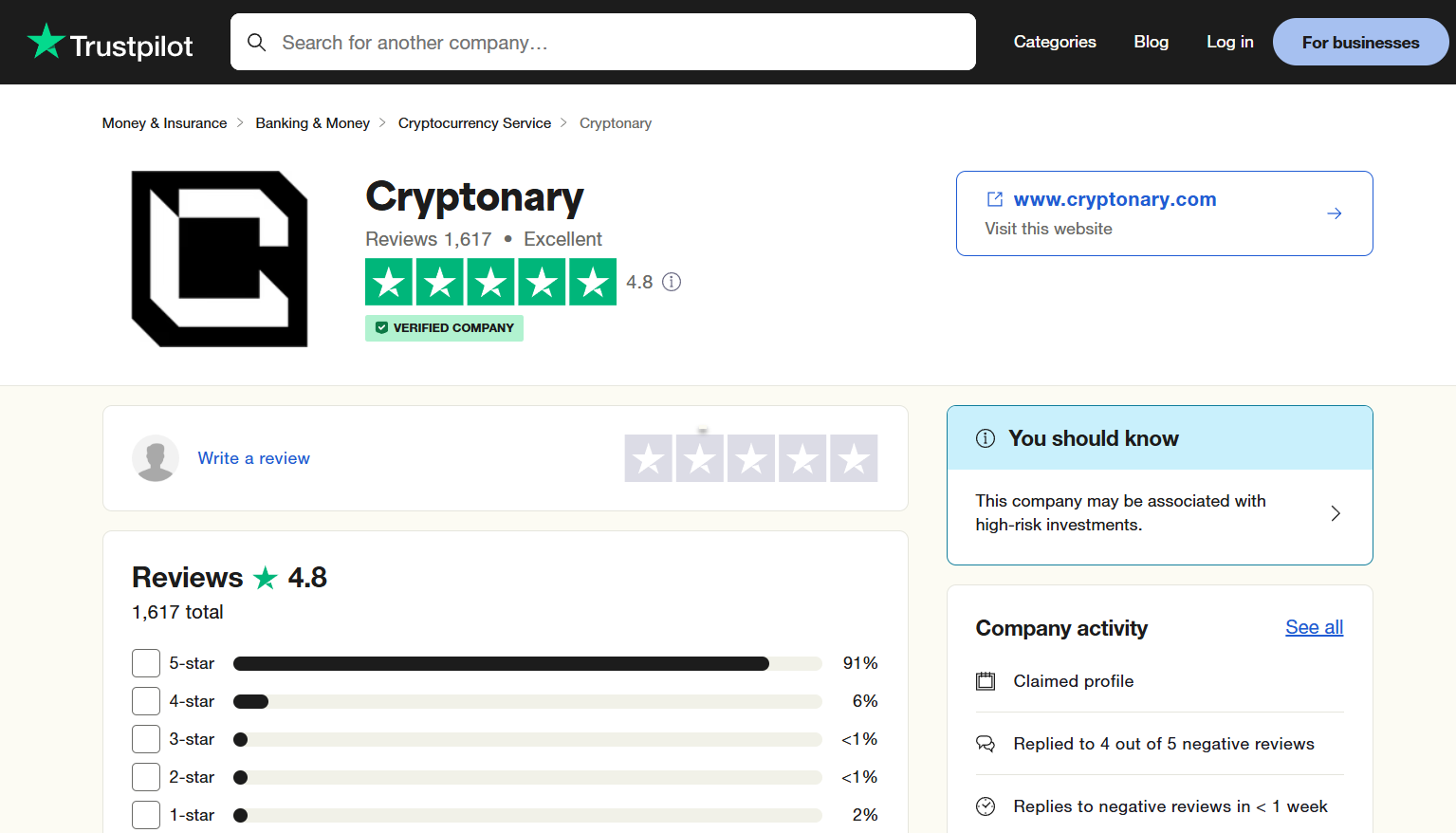Click the For businesses button
Image resolution: width=1456 pixels, height=833 pixels.
point(1360,42)
